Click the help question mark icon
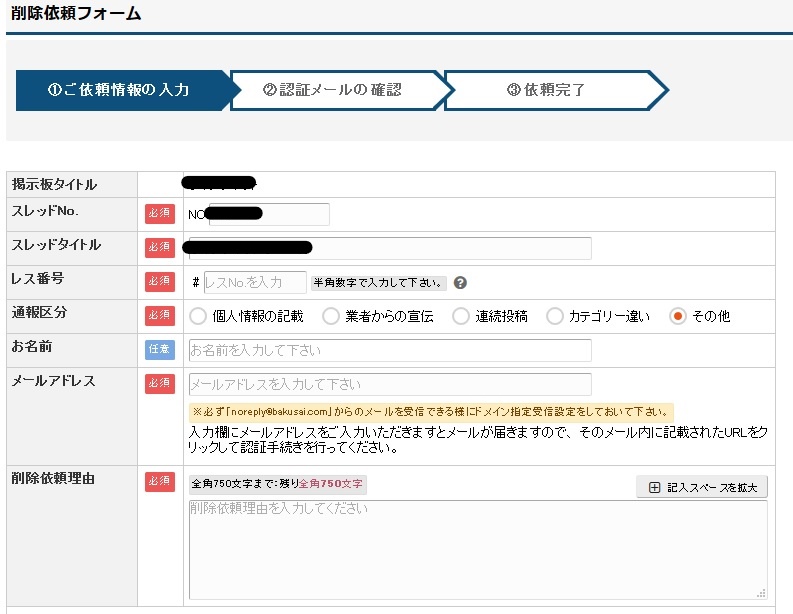The image size is (793, 614). [x=460, y=283]
